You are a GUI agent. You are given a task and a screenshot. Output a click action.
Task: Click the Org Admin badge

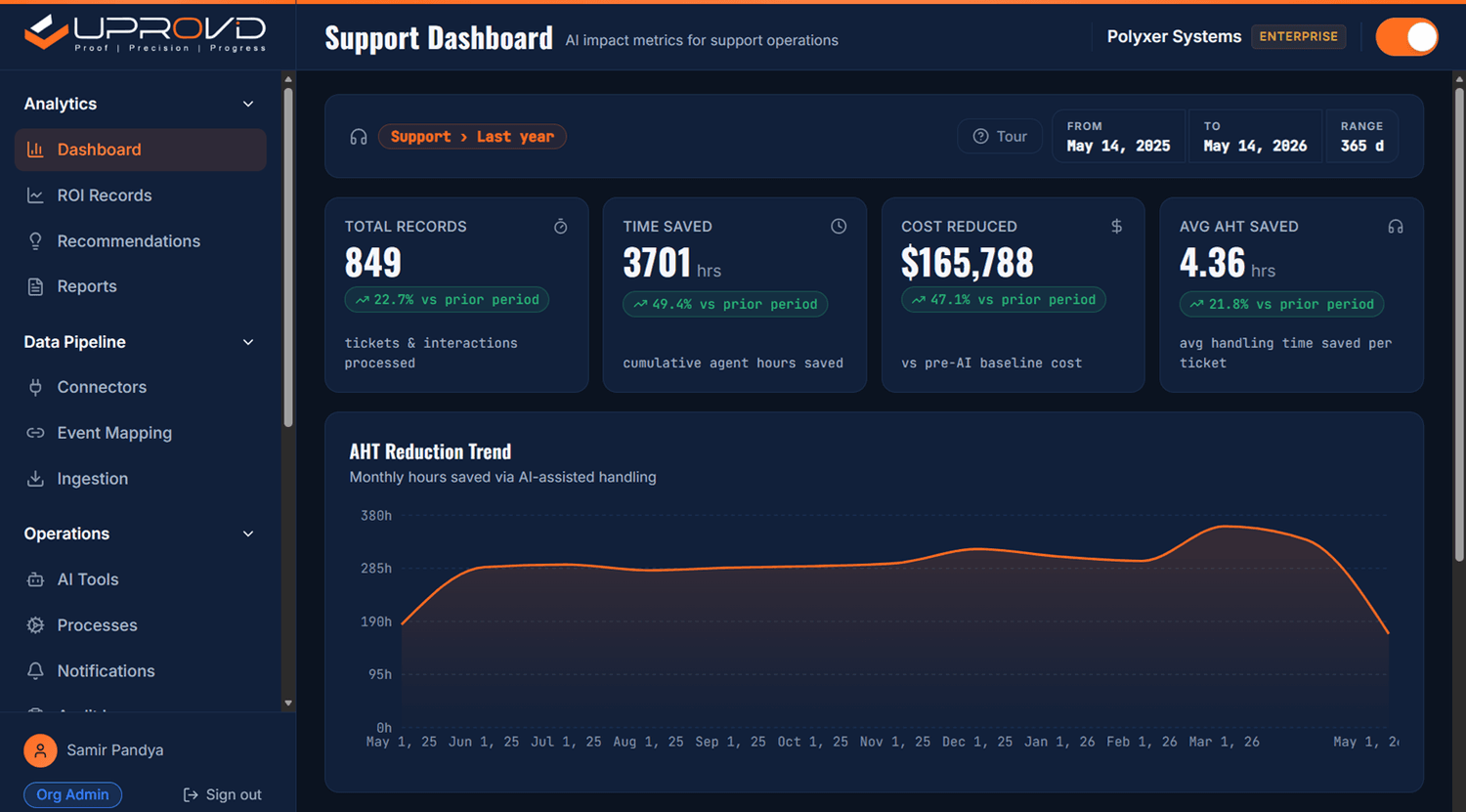coord(72,795)
